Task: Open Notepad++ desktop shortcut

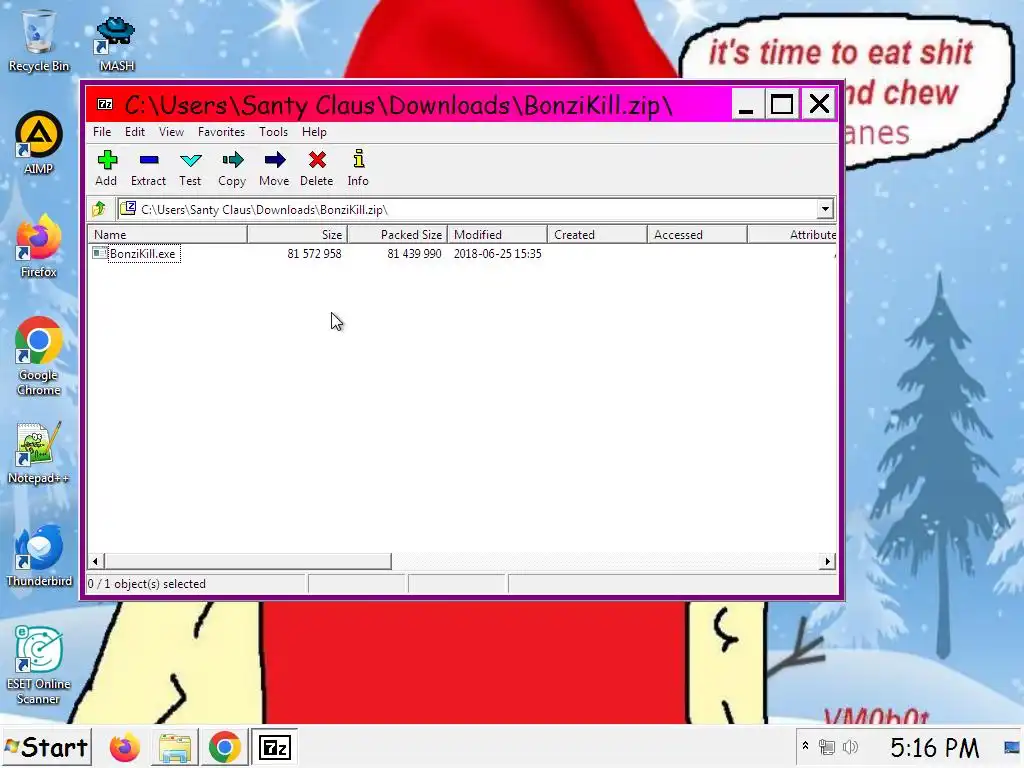Action: coord(39,453)
